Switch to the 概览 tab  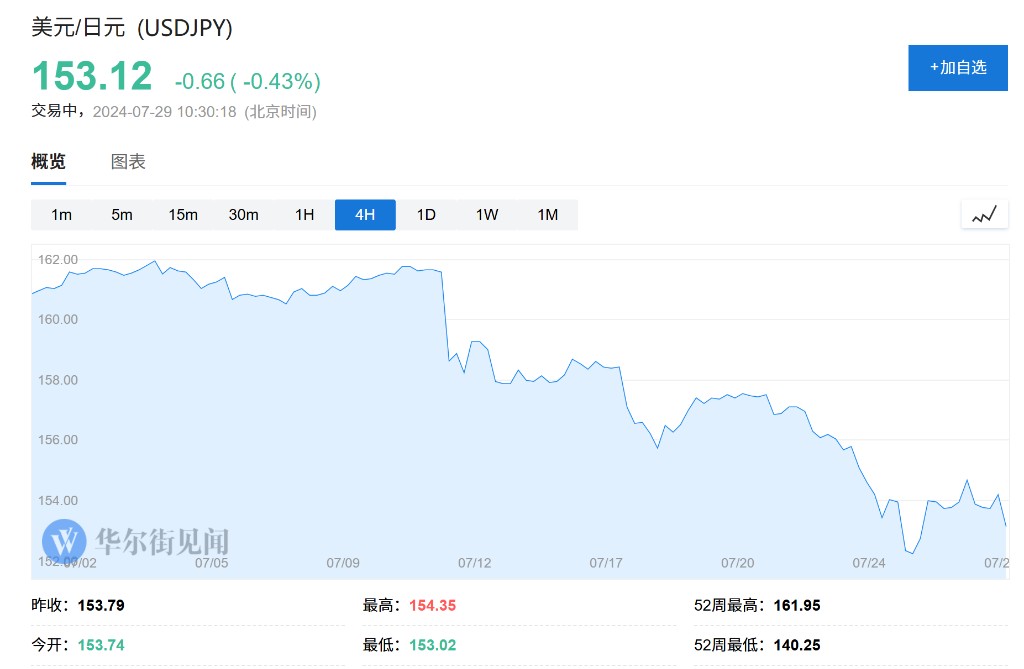(x=48, y=162)
